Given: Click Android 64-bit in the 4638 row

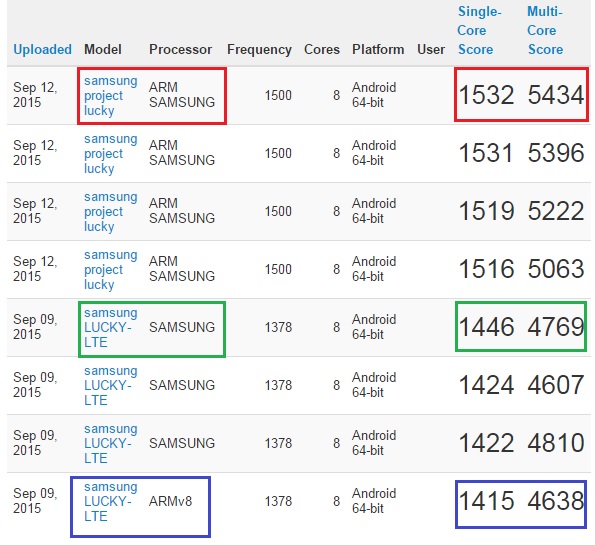Looking at the screenshot, I should click(374, 501).
